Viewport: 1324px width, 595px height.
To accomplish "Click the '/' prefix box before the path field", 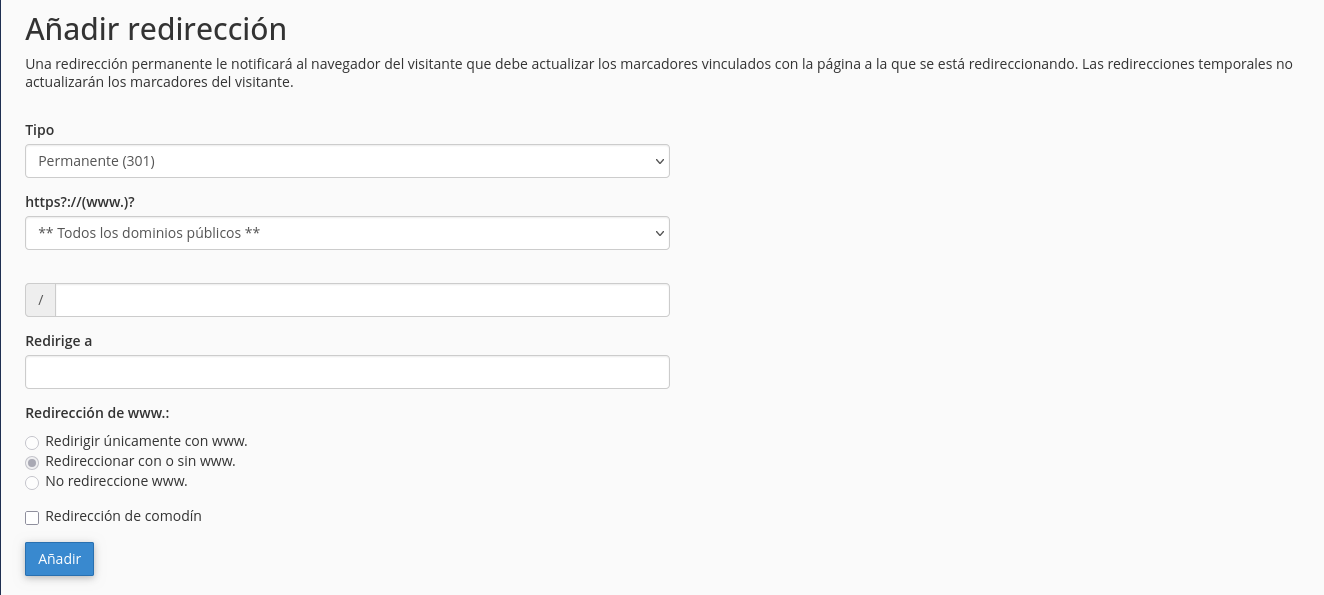I will [x=40, y=300].
